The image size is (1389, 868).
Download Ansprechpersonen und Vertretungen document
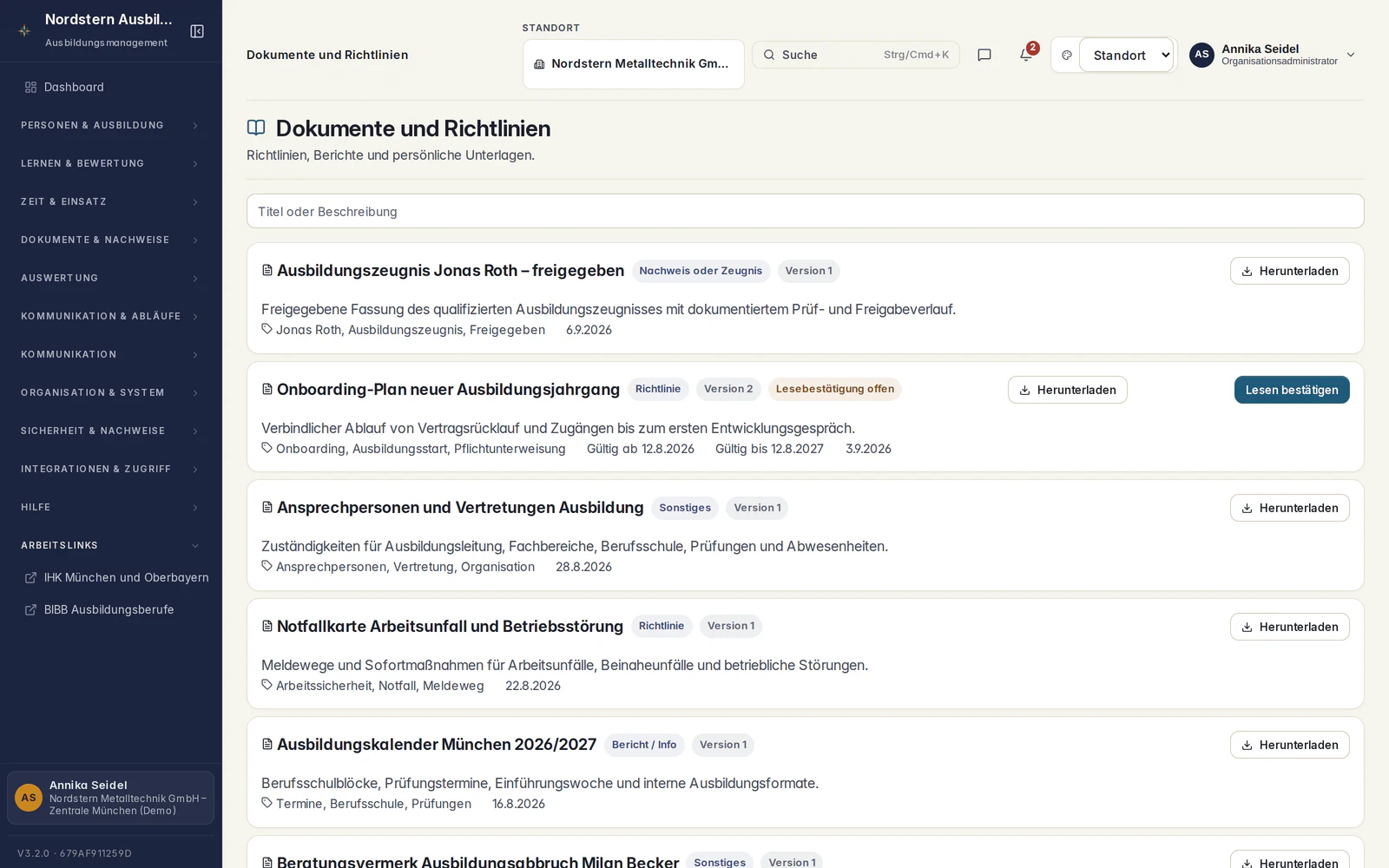[x=1290, y=508]
